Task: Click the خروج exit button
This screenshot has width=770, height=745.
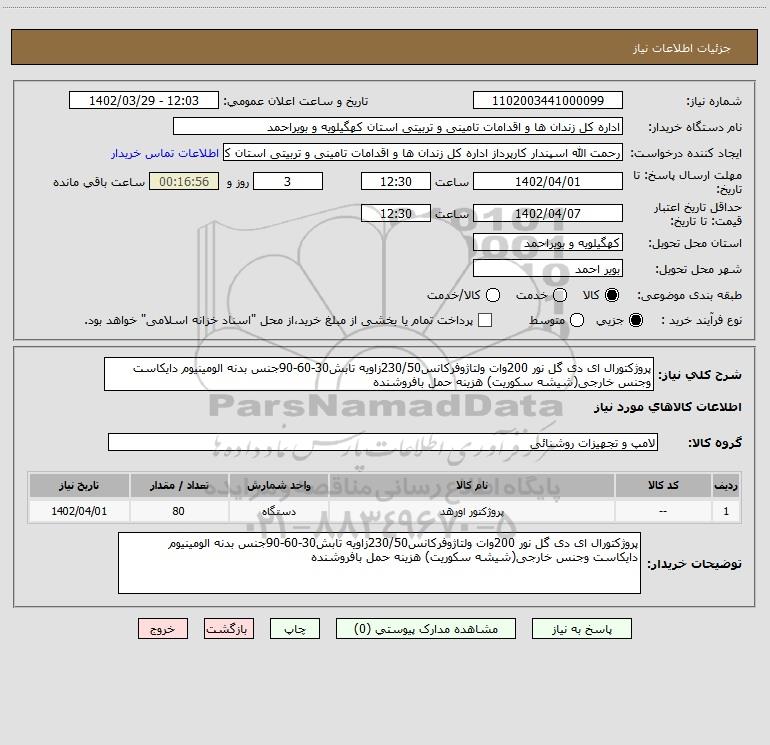Action: (x=163, y=629)
